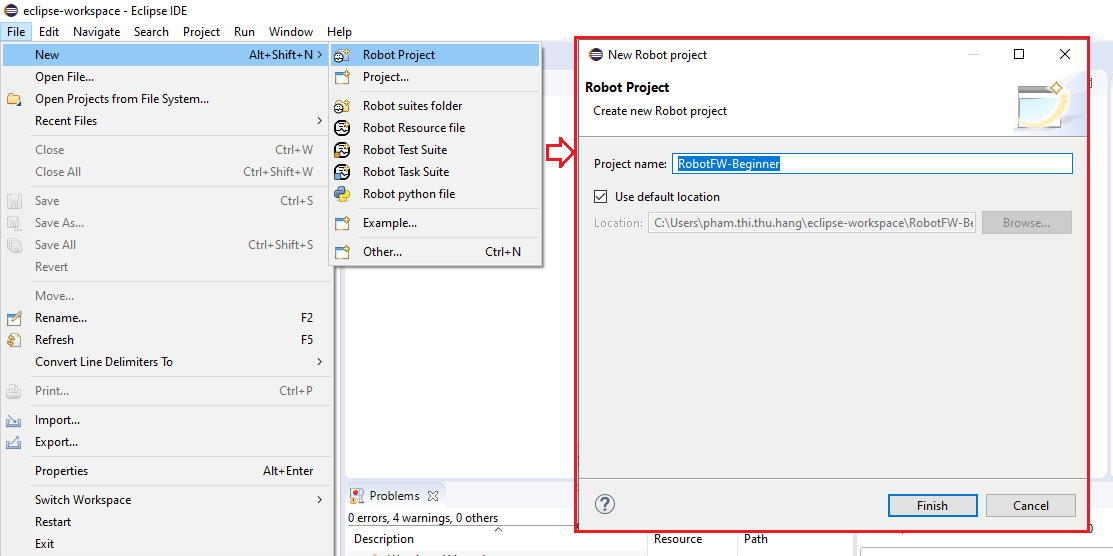Open the Navigate menu
This screenshot has height=556, width=1113.
97,32
